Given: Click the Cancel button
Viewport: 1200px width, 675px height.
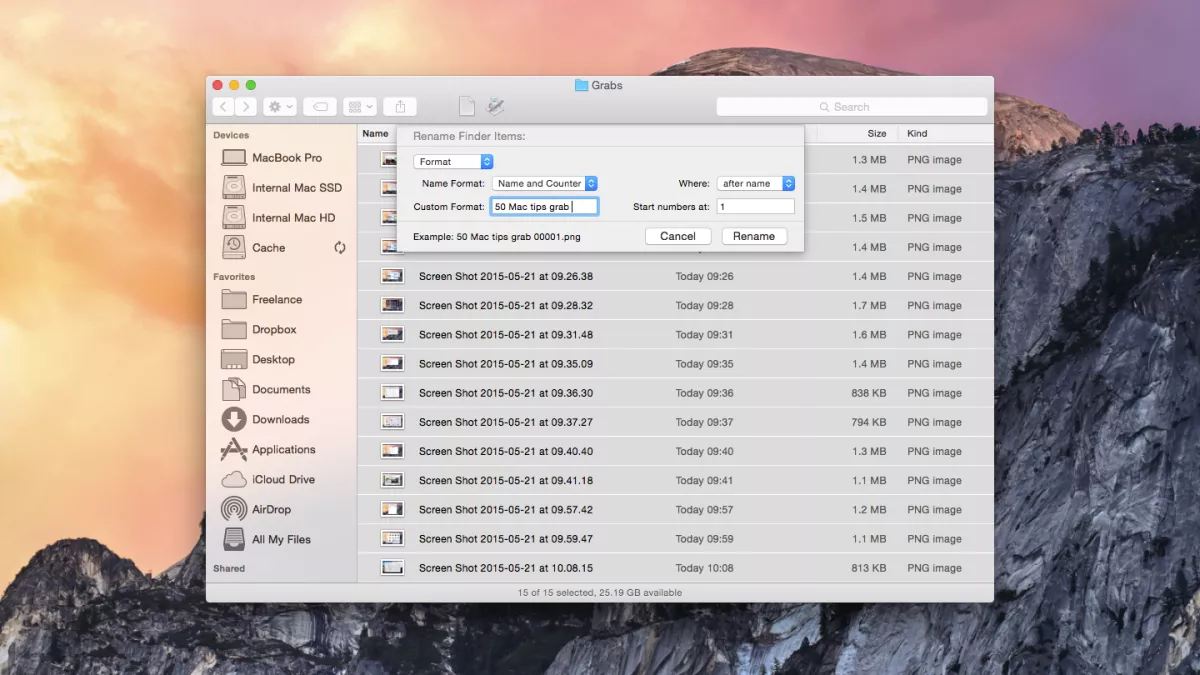Looking at the screenshot, I should [678, 236].
